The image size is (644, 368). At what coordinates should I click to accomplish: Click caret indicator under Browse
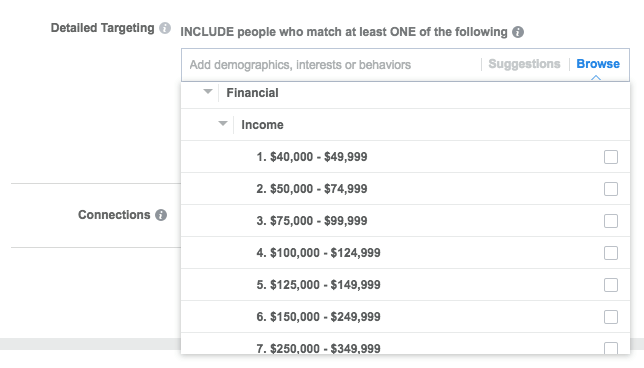[x=596, y=78]
